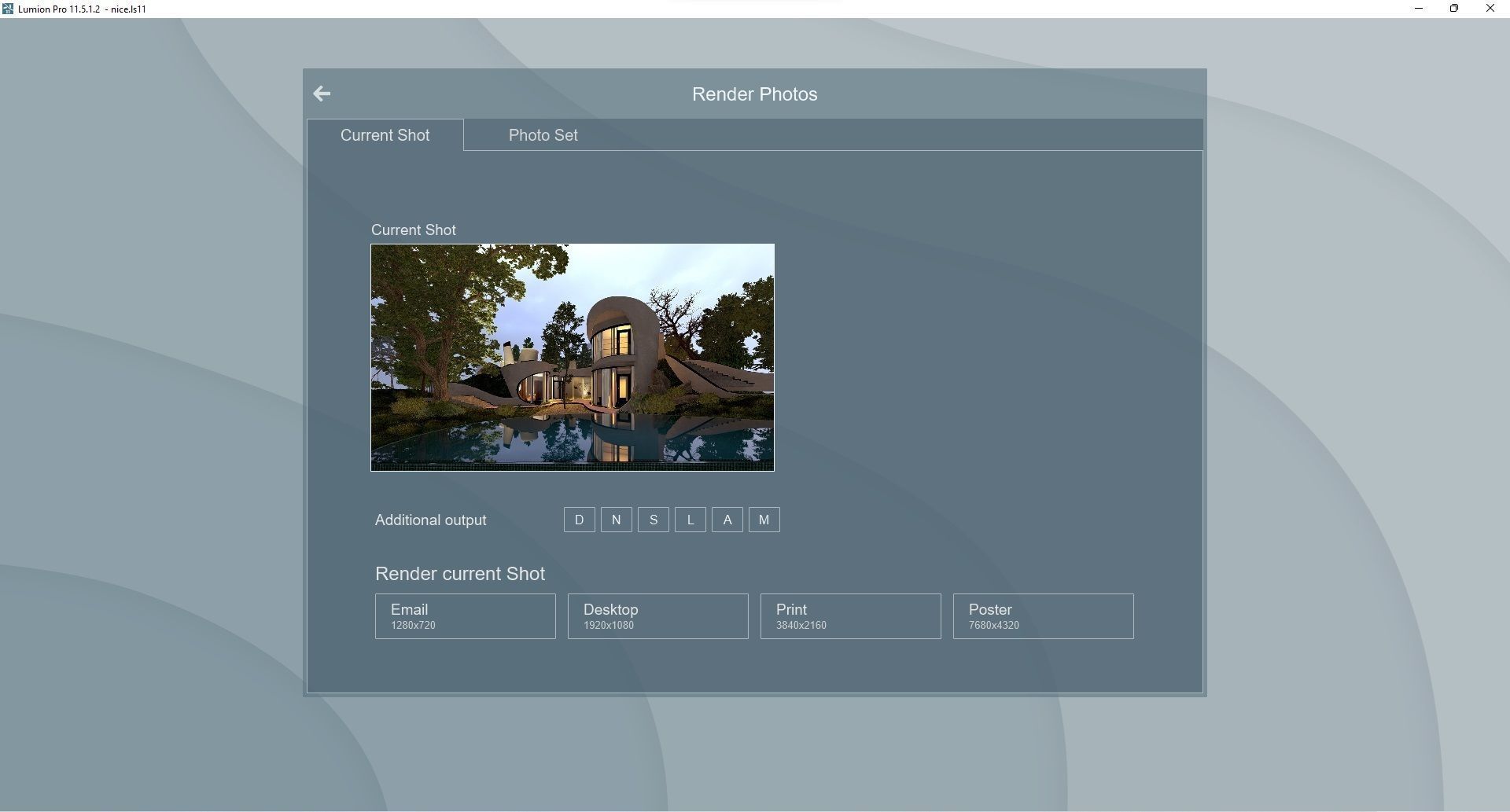Select the Current Shot tab
The width and height of the screenshot is (1510, 812).
[x=385, y=135]
